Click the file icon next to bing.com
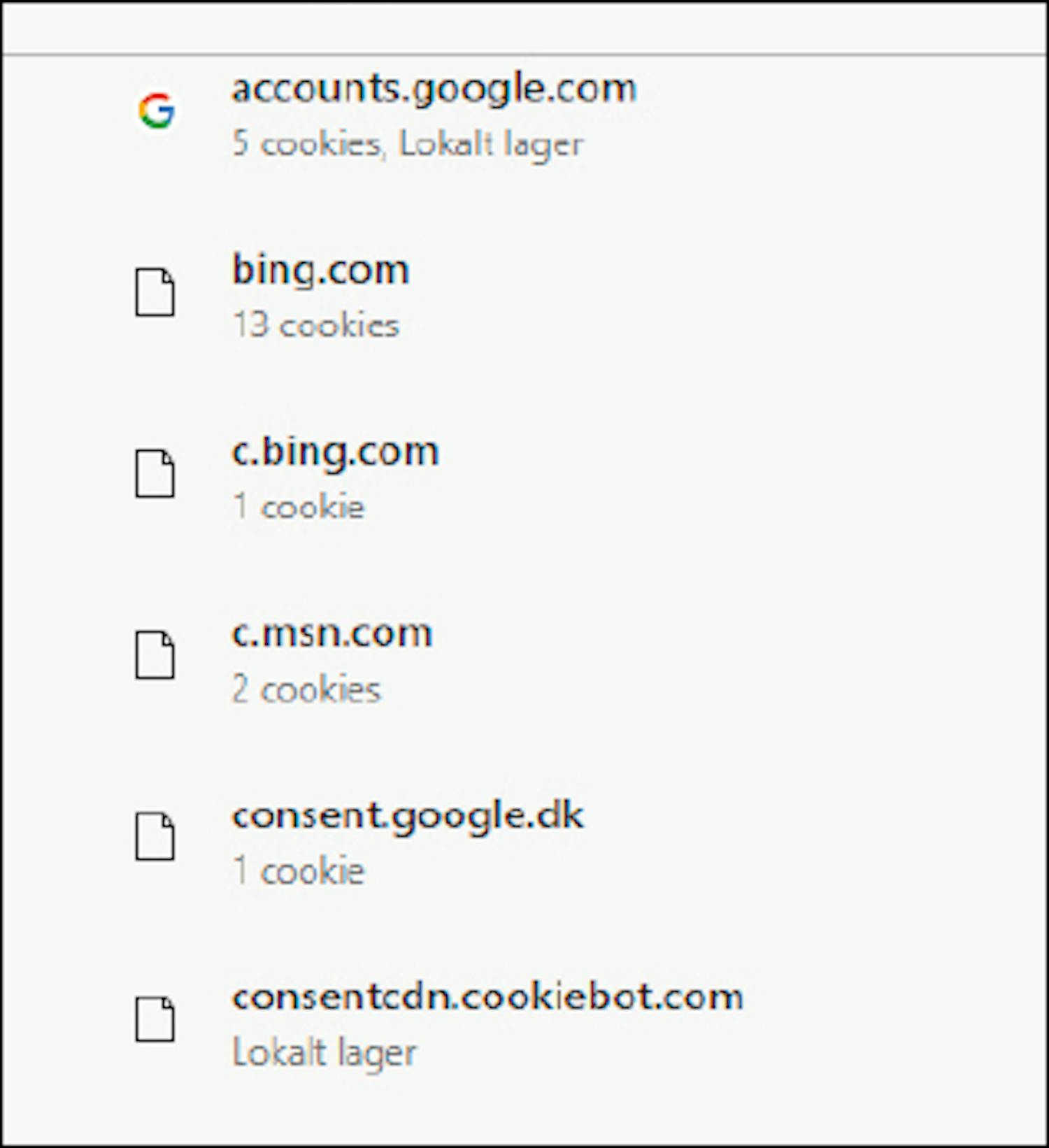The height and width of the screenshot is (1148, 1049). (155, 292)
